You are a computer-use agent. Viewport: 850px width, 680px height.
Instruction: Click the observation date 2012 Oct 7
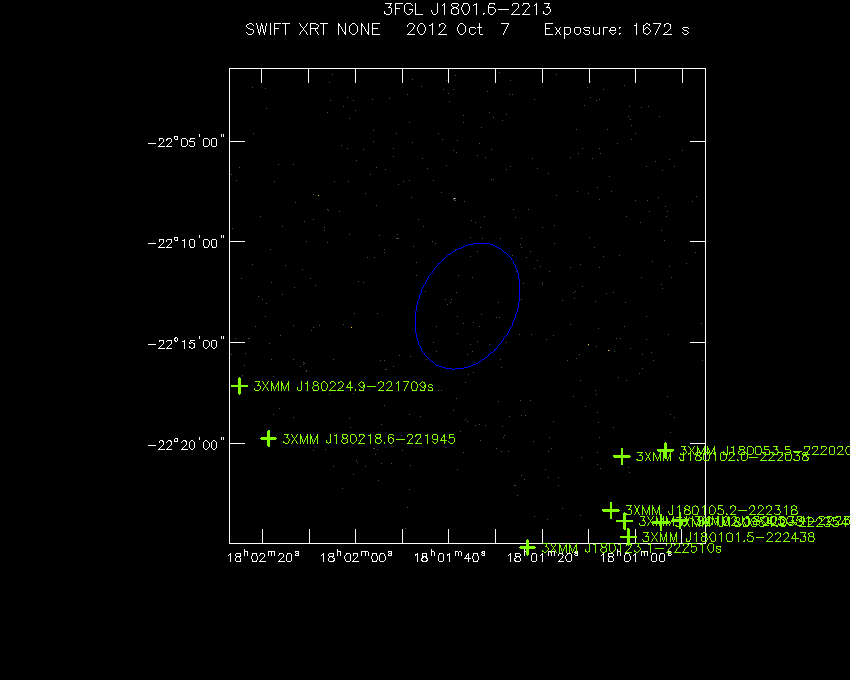458,29
